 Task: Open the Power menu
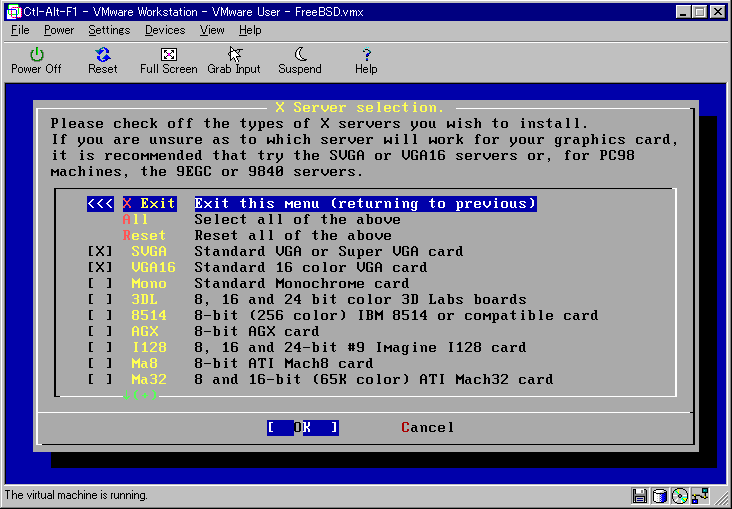click(x=59, y=30)
